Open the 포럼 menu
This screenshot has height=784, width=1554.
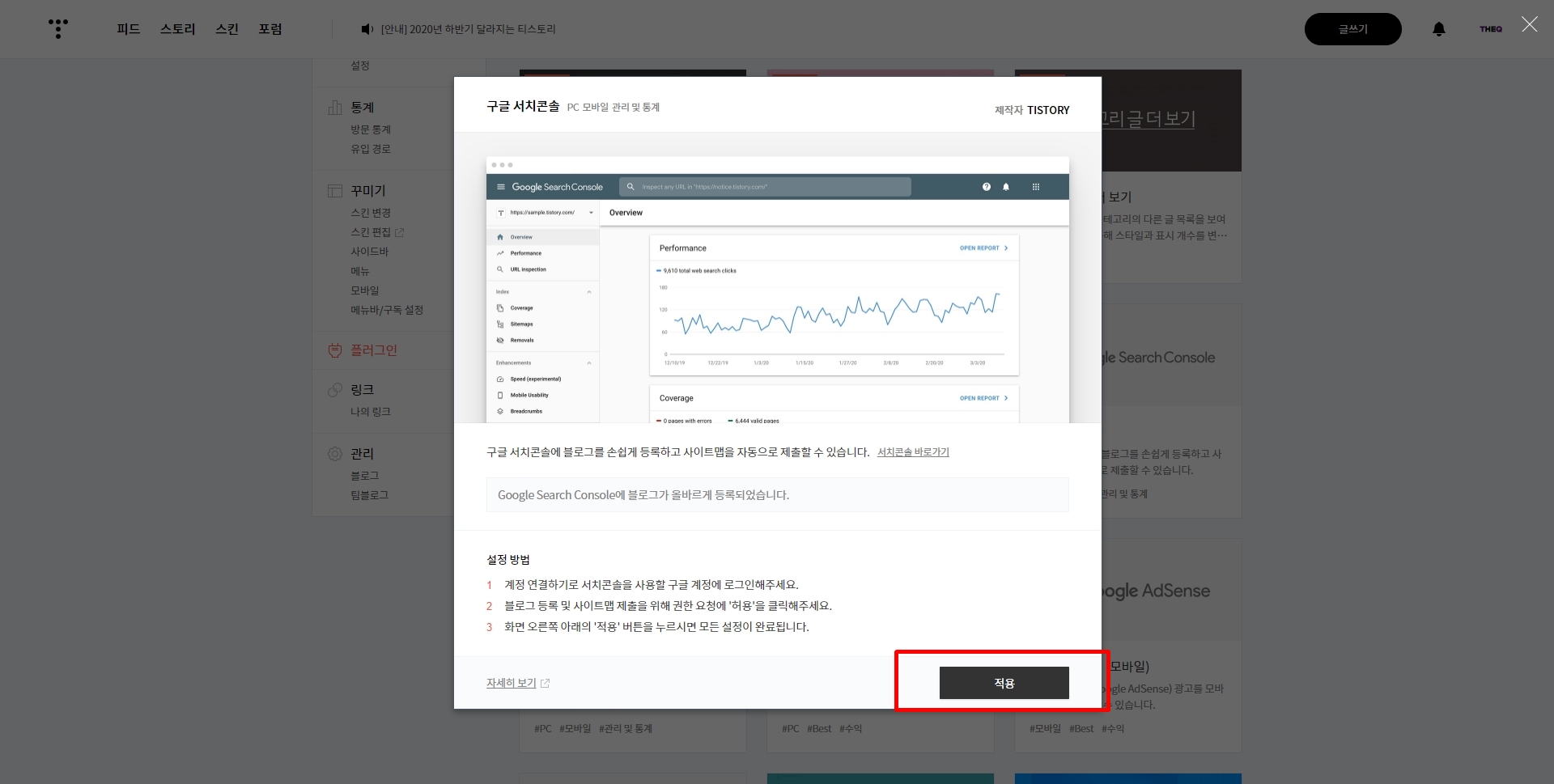click(x=270, y=29)
